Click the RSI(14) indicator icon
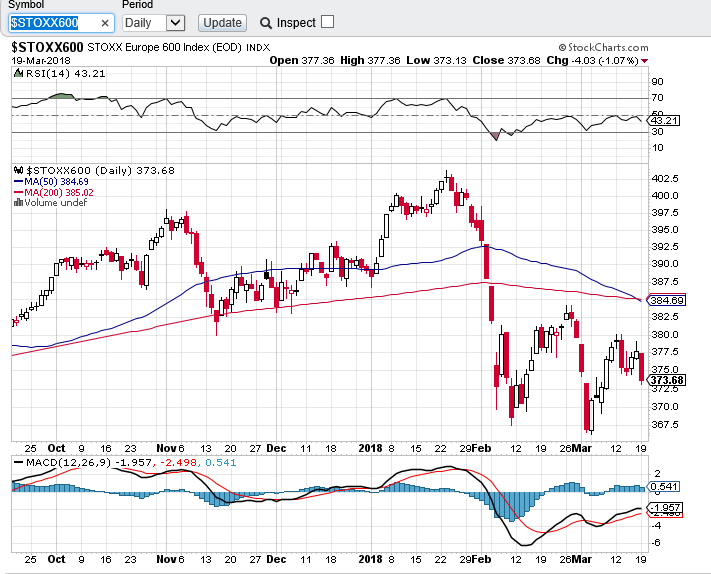Viewport: 711px width, 574px height. 18,73
